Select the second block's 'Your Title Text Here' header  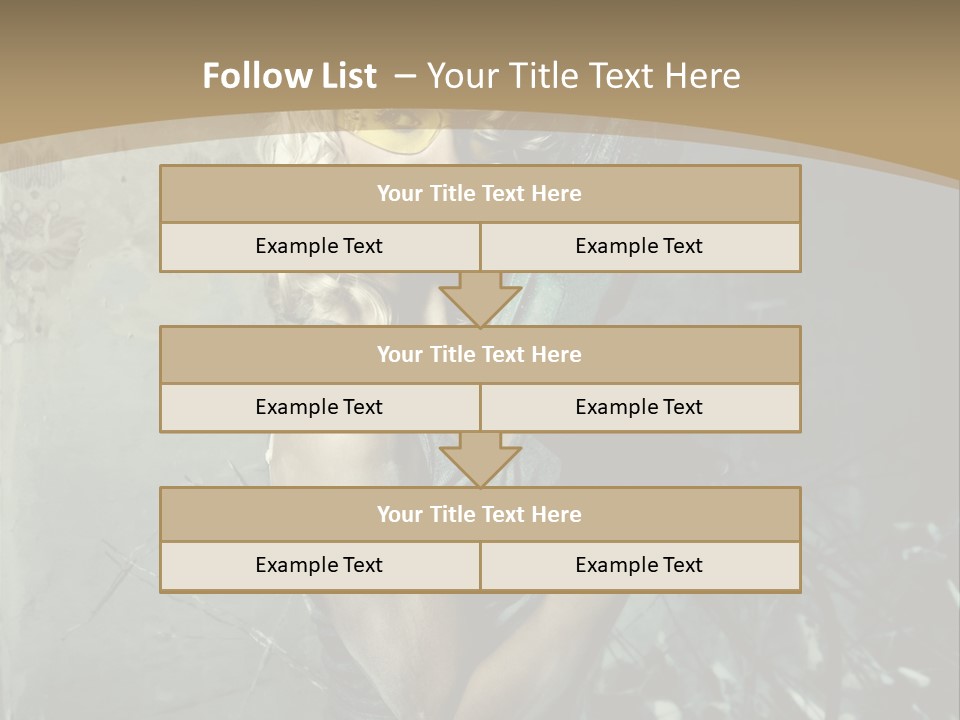point(480,354)
